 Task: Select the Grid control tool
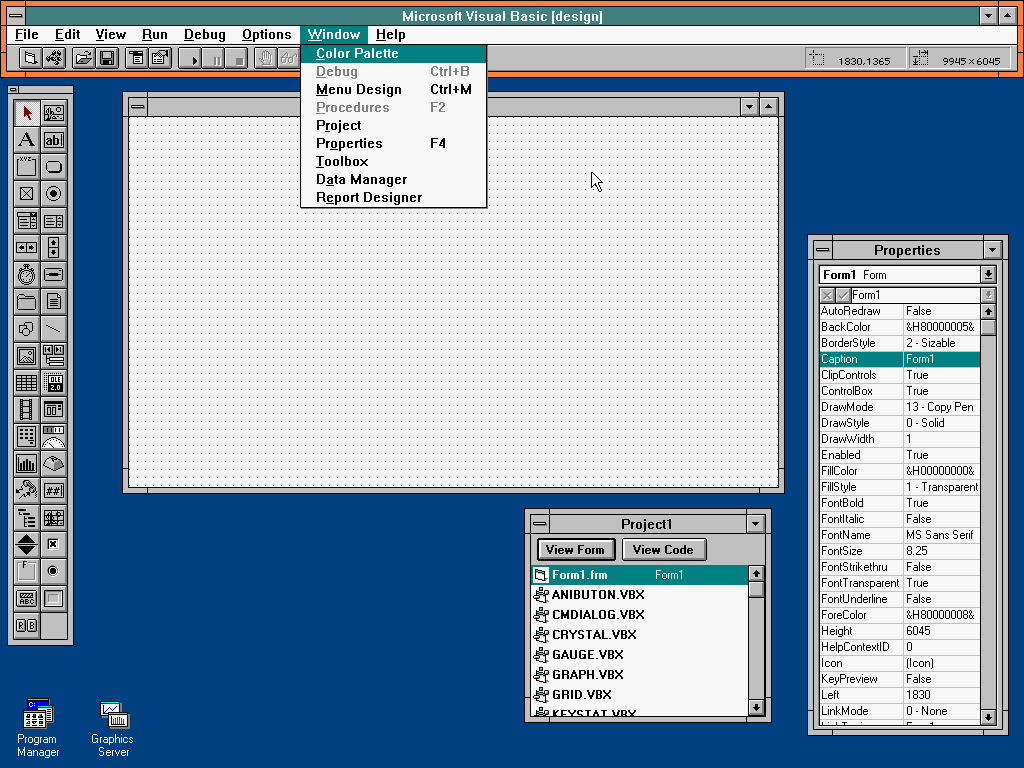tap(27, 383)
